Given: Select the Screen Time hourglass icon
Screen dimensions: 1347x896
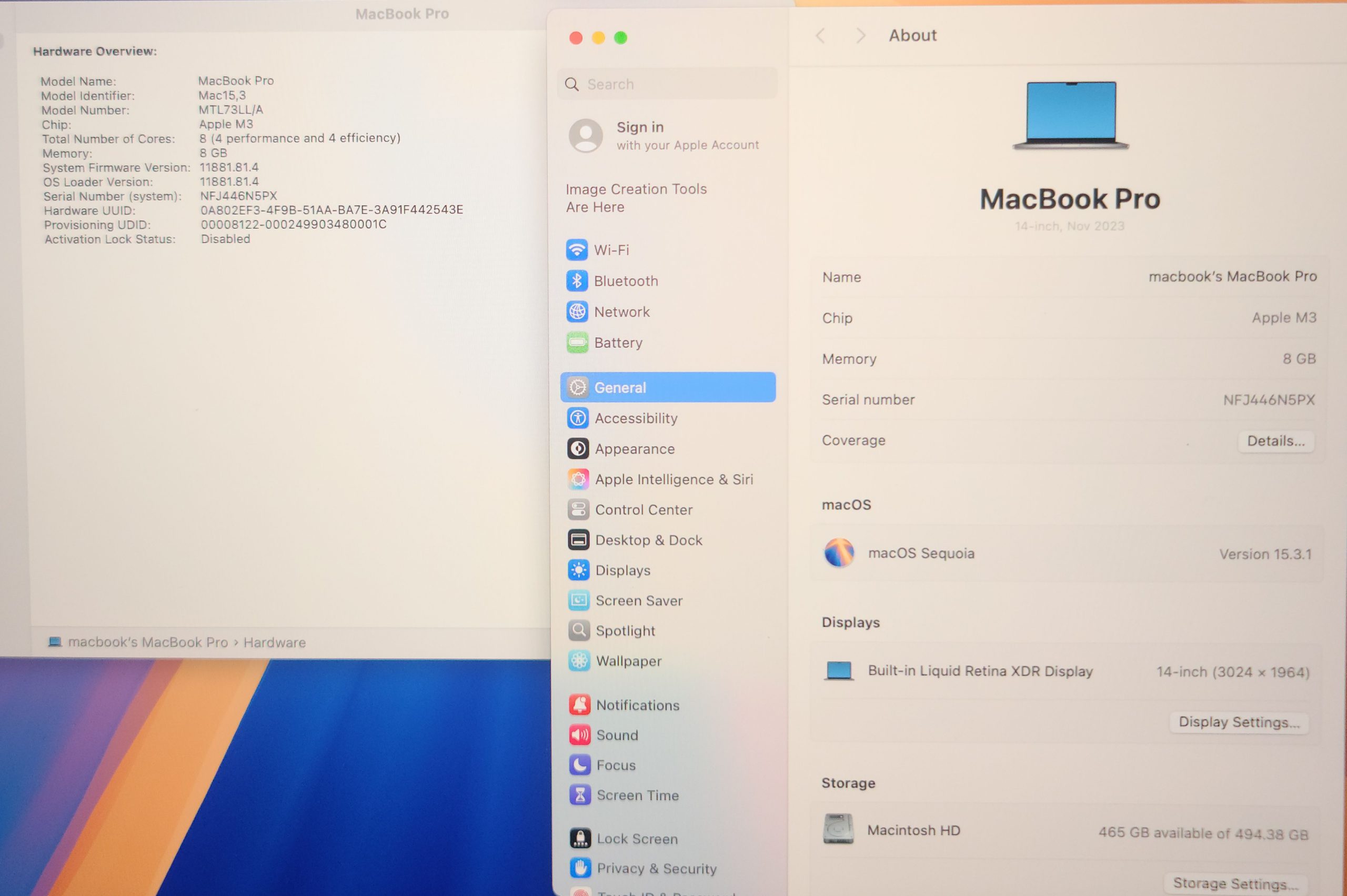Looking at the screenshot, I should 580,795.
